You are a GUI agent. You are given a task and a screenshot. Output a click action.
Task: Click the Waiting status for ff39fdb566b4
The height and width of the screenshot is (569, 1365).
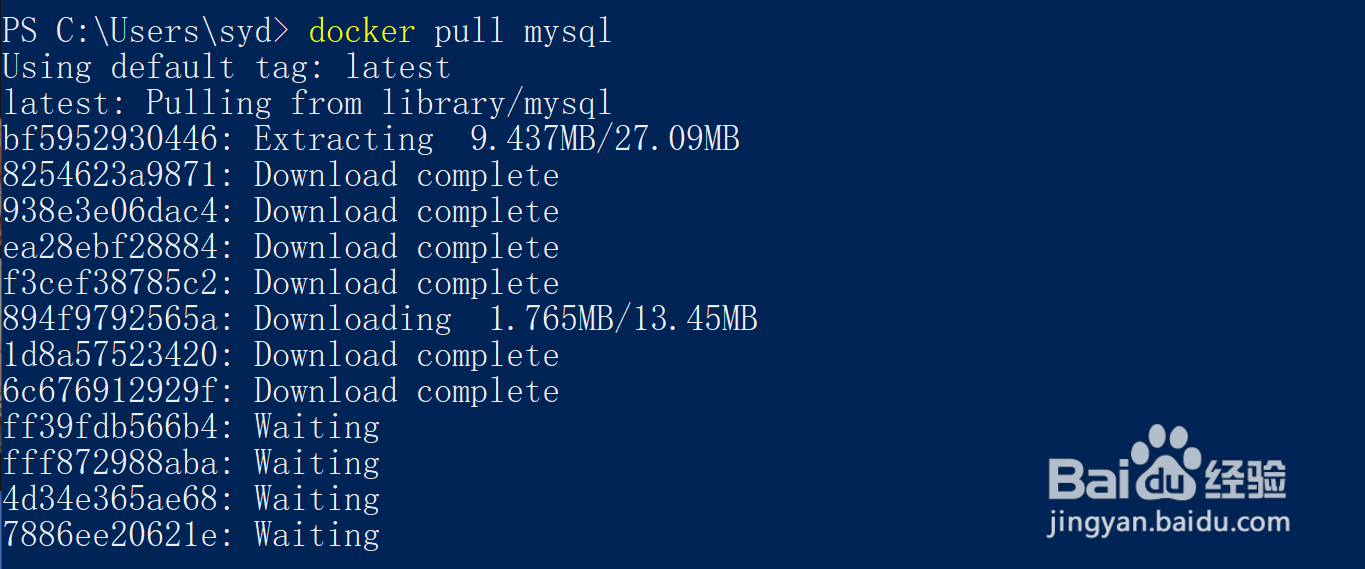pyautogui.click(x=317, y=427)
